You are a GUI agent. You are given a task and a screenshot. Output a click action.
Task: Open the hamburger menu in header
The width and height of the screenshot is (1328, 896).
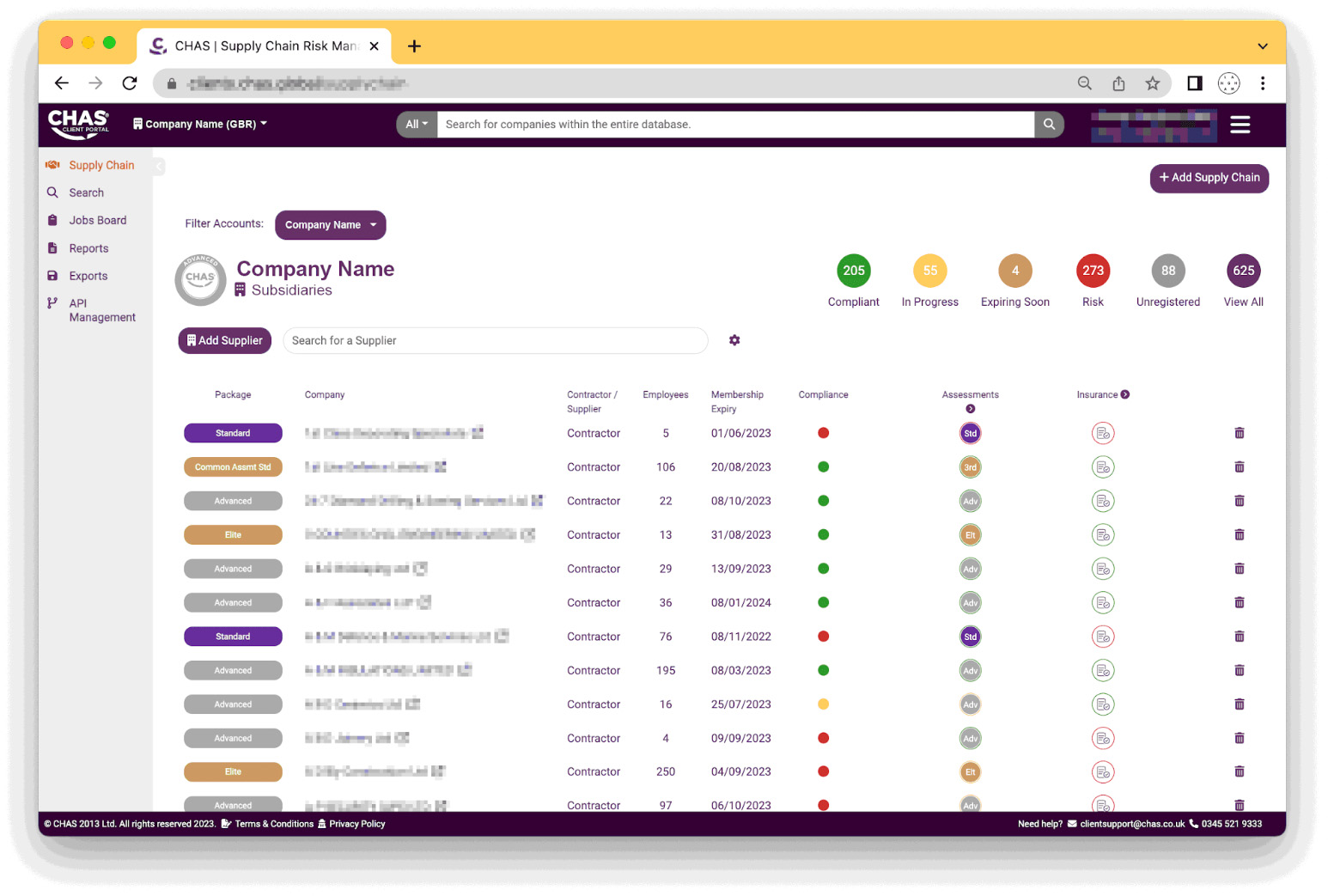point(1240,125)
